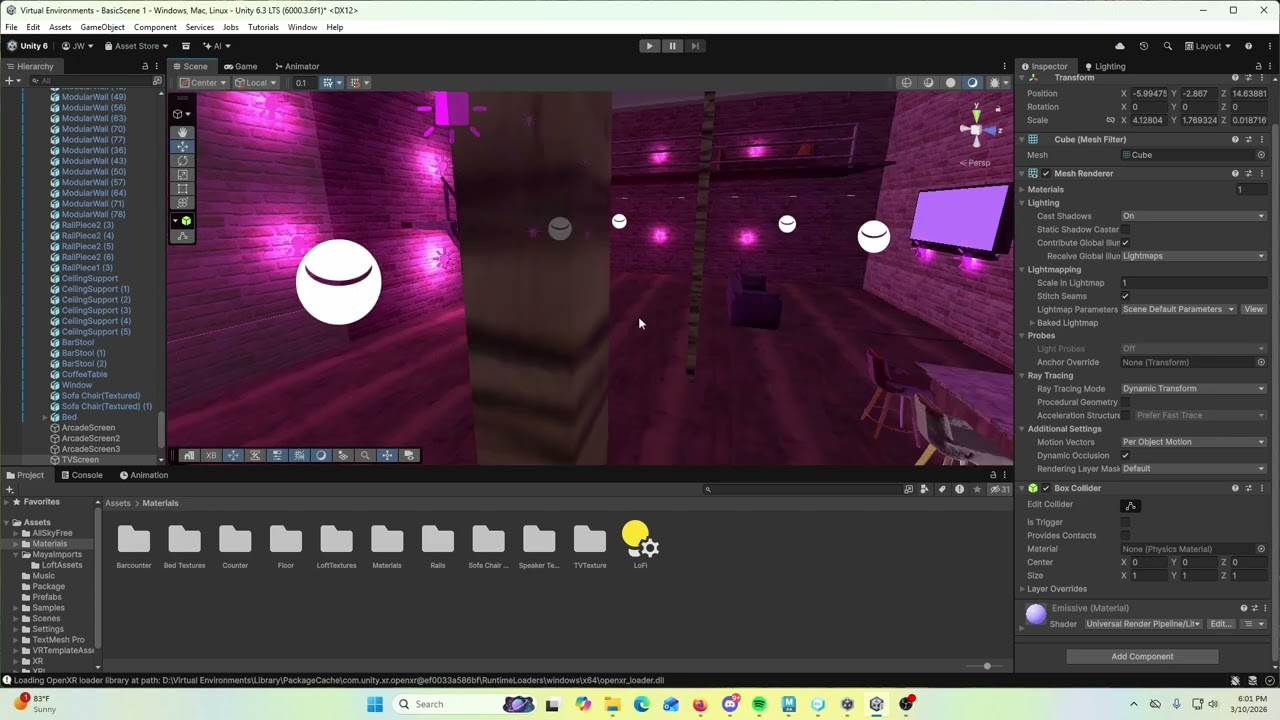Open the global search magnifier in the top bar
The image size is (1280, 720).
(x=1168, y=46)
